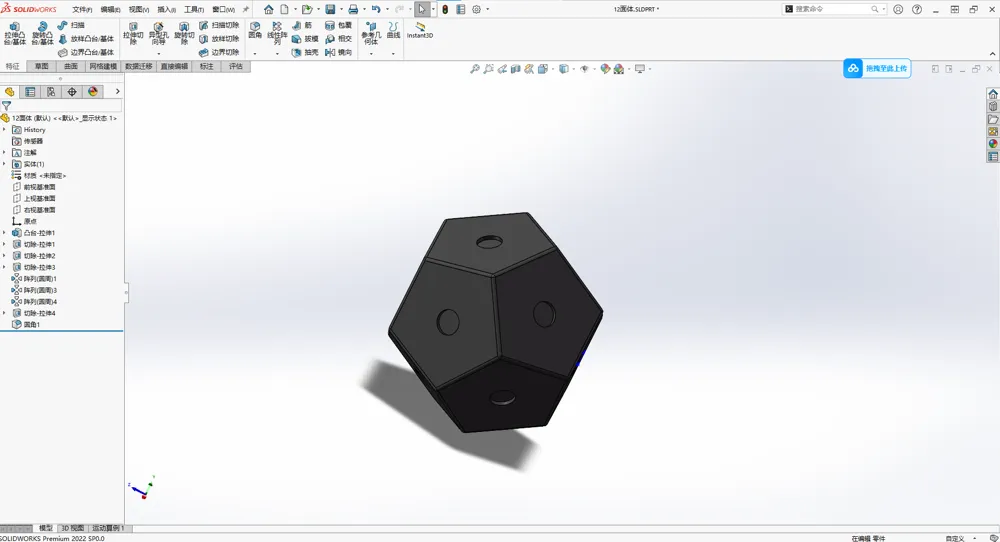Toggle Instant3D on or off

pyautogui.click(x=420, y=30)
